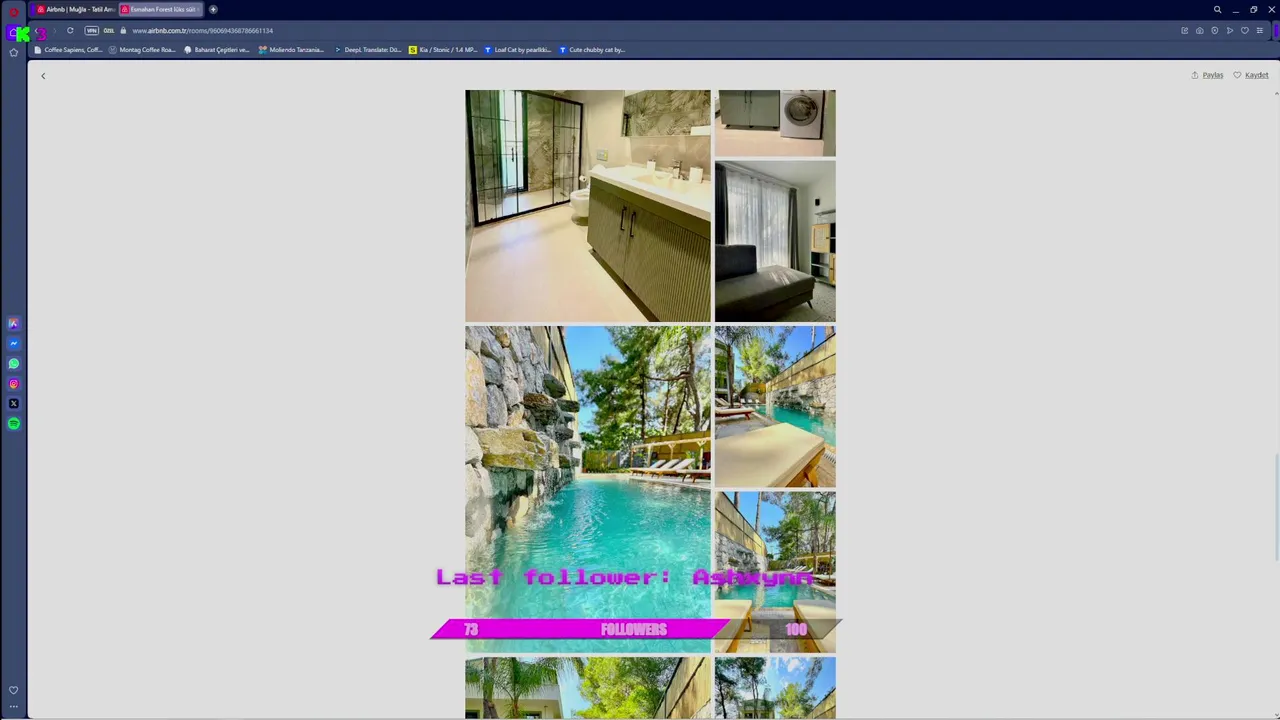Open the gray sofa by curtain photo

(x=775, y=241)
